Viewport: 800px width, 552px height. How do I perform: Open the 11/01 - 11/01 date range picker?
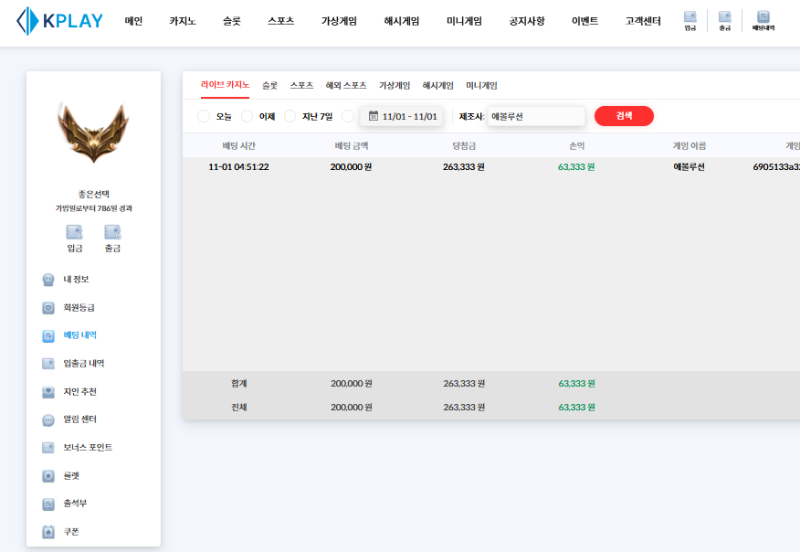coord(402,117)
